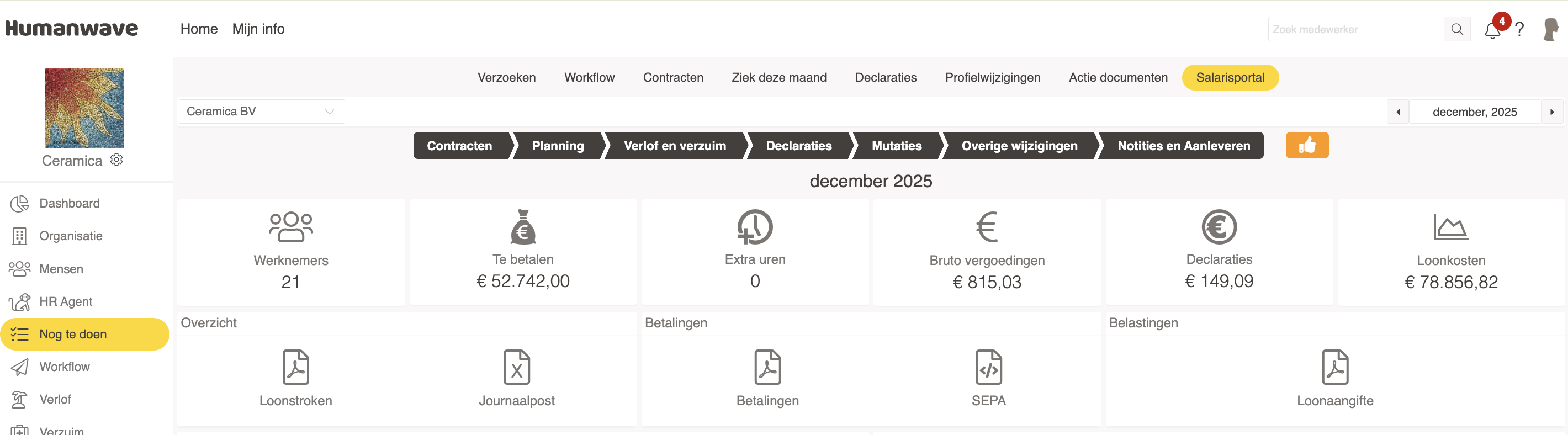Open the Loonstroken PDF document

click(296, 367)
